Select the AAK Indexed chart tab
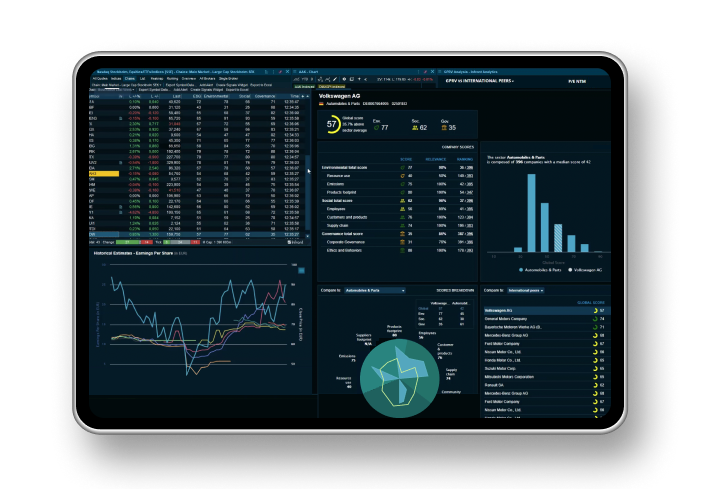Screen dimensions: 704x489 [x=304, y=87]
